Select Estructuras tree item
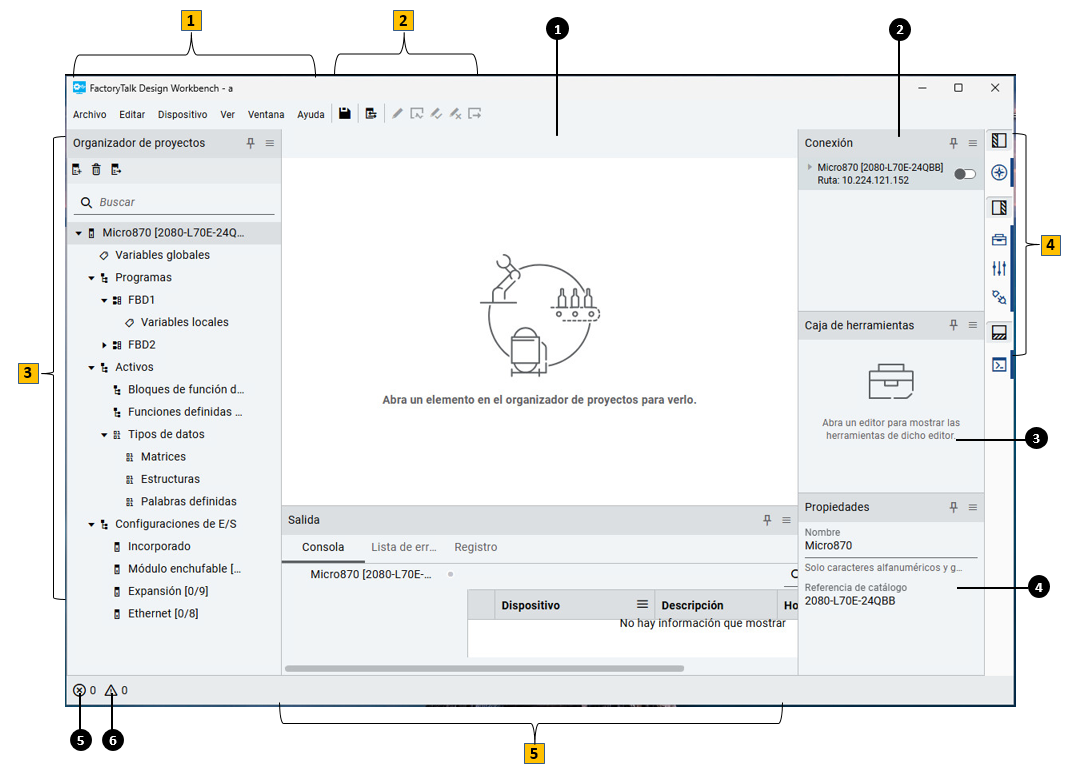This screenshot has width=1065, height=768. click(x=170, y=479)
